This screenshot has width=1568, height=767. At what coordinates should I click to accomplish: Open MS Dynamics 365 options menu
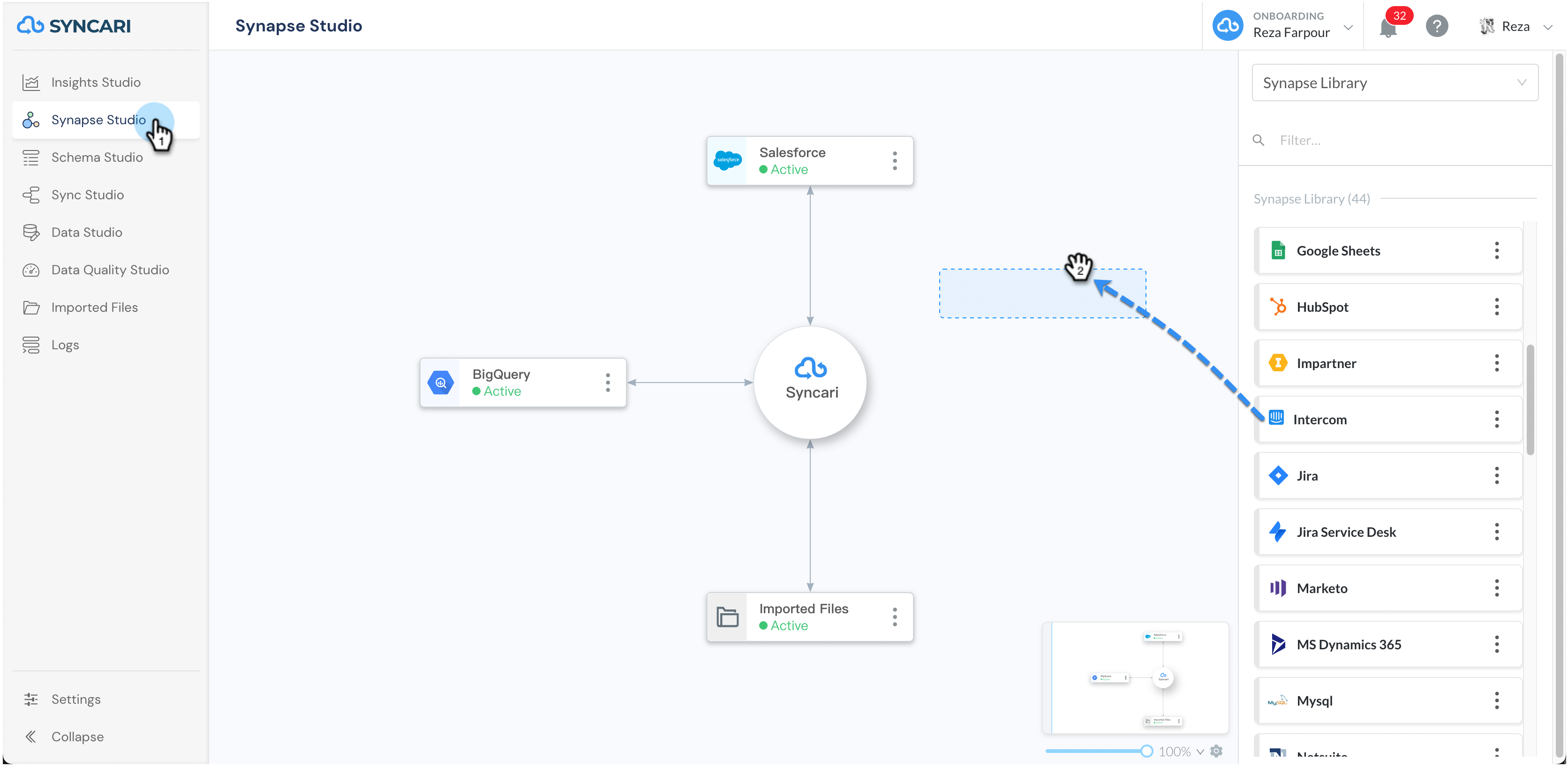pos(1496,644)
